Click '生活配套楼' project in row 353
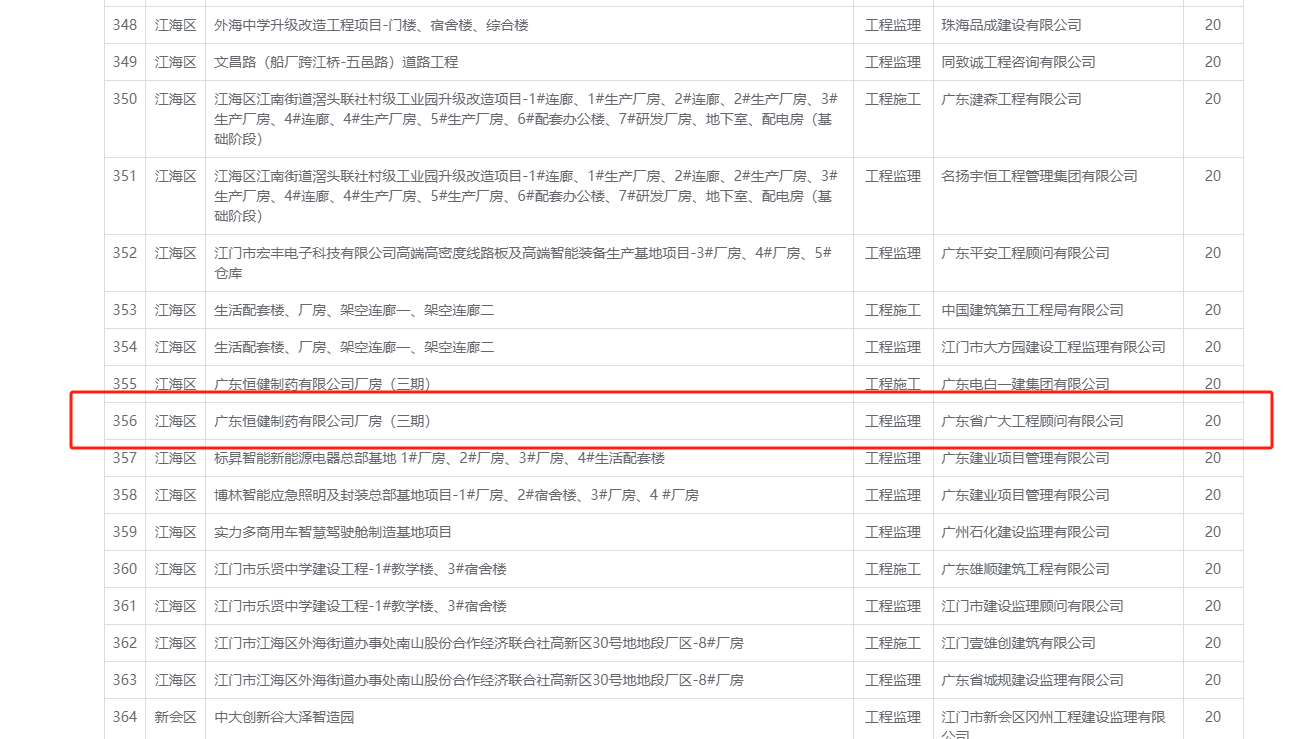Image resolution: width=1297 pixels, height=739 pixels. [x=354, y=310]
